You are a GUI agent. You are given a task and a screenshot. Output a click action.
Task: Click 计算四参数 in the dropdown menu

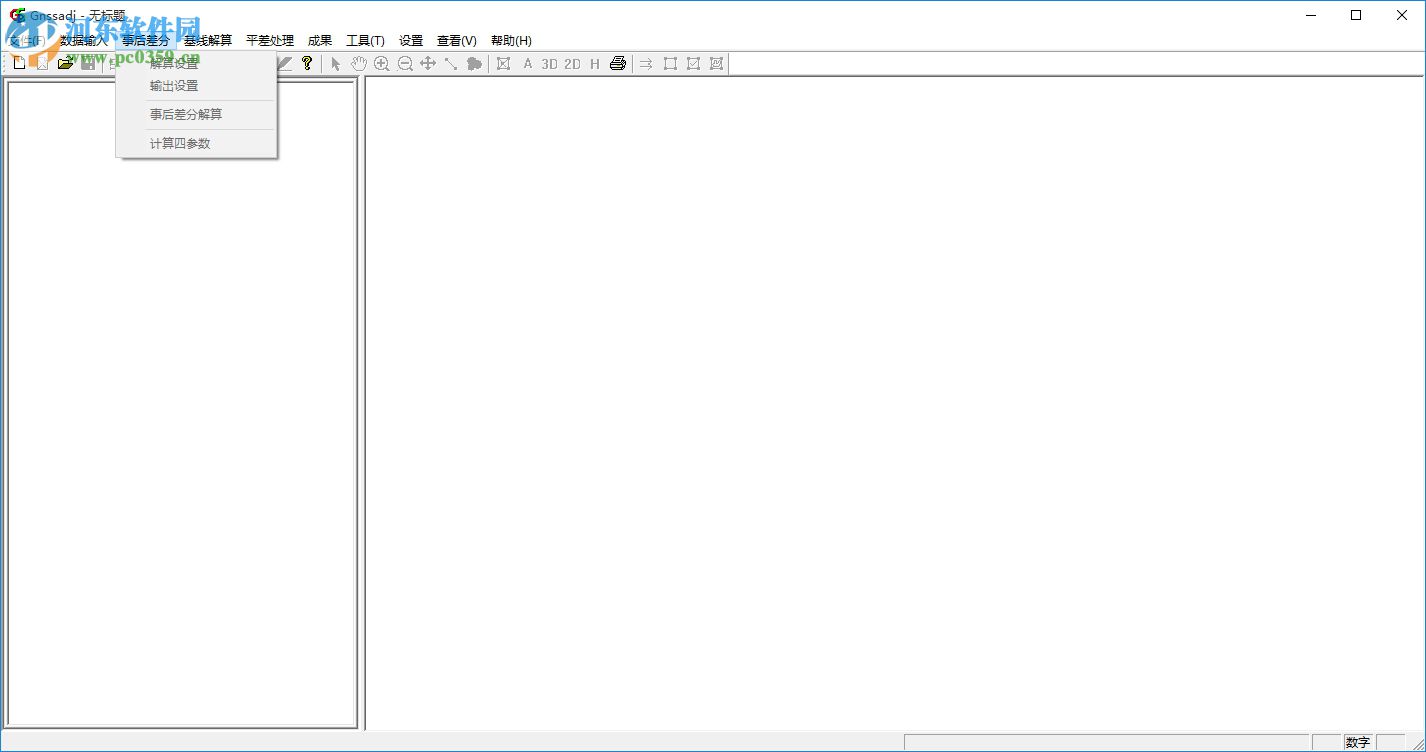coord(180,144)
